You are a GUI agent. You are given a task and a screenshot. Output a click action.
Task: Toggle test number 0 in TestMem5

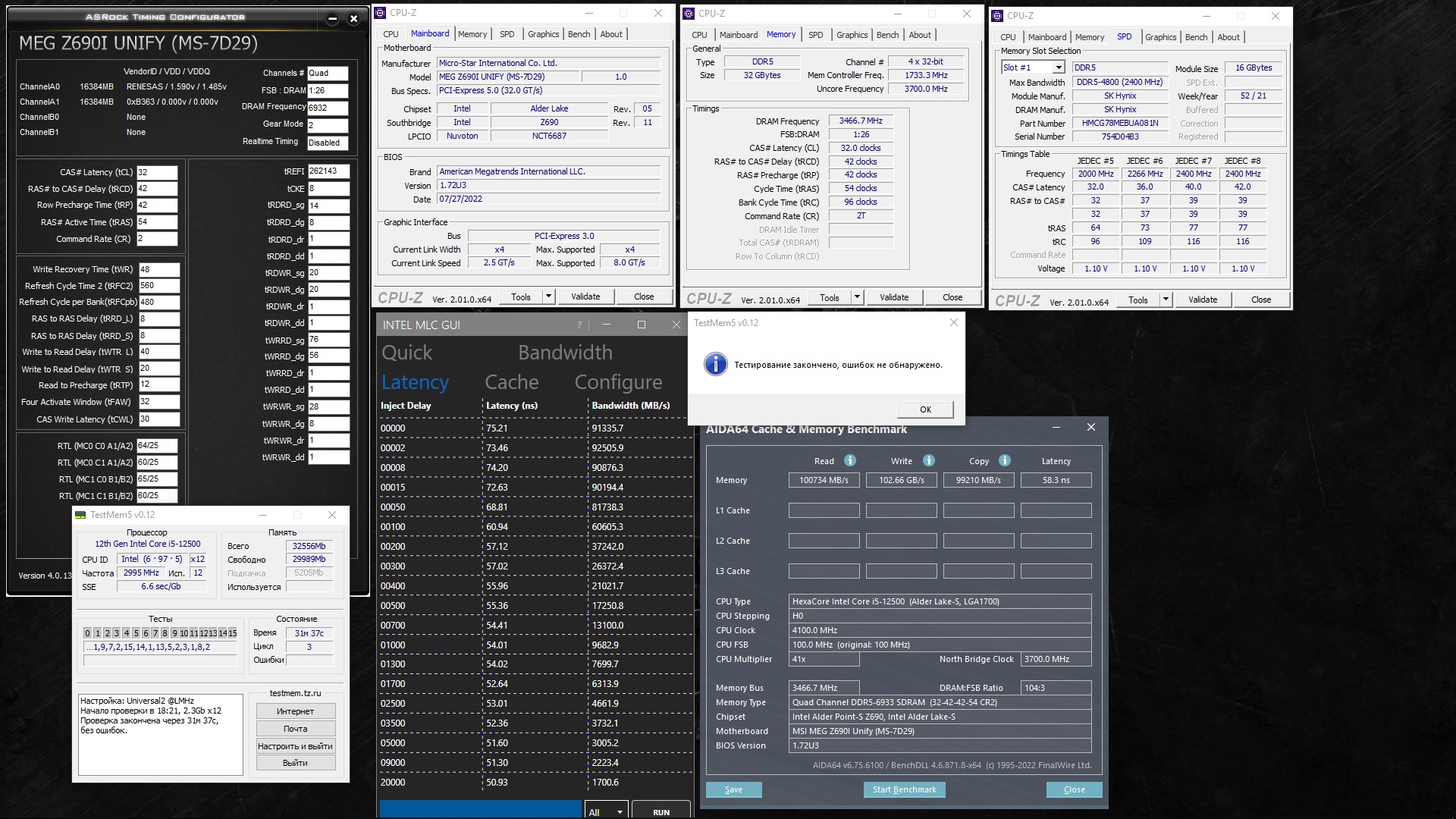[x=87, y=633]
